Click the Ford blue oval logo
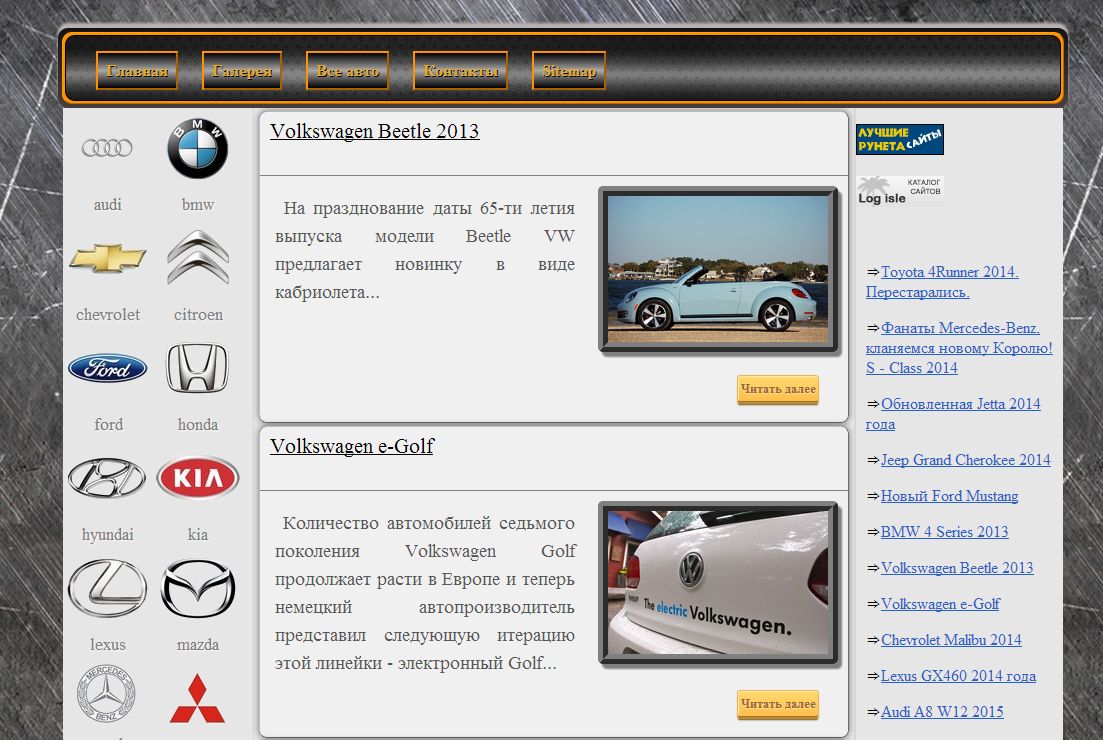 [108, 368]
